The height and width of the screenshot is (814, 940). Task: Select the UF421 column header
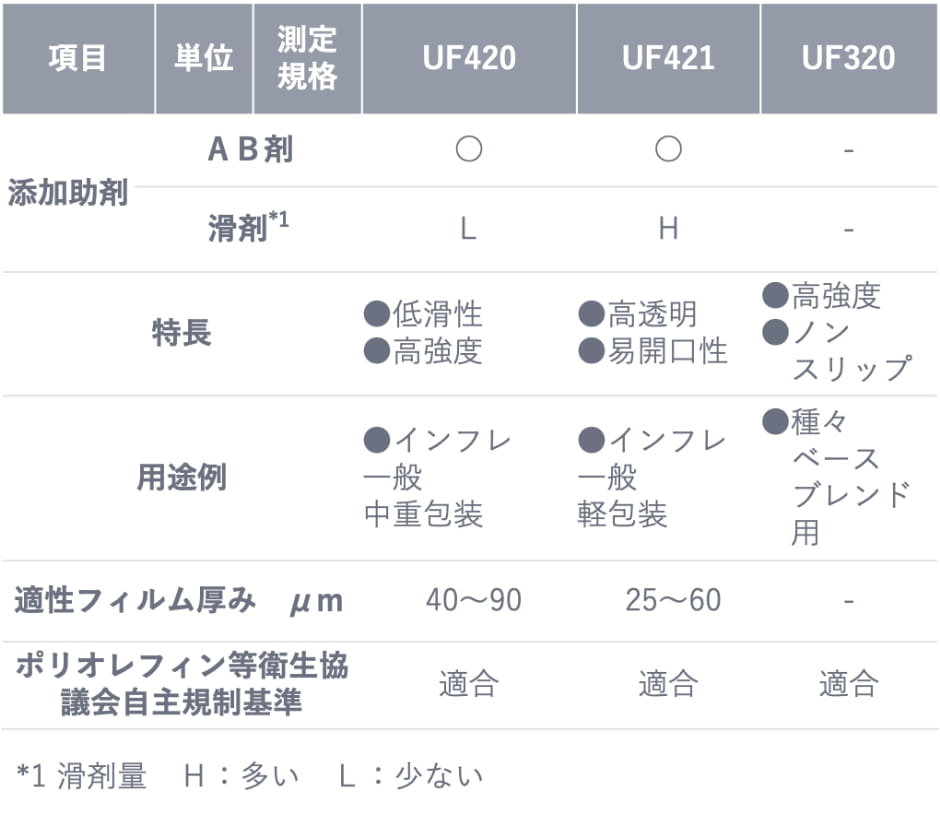click(x=668, y=58)
